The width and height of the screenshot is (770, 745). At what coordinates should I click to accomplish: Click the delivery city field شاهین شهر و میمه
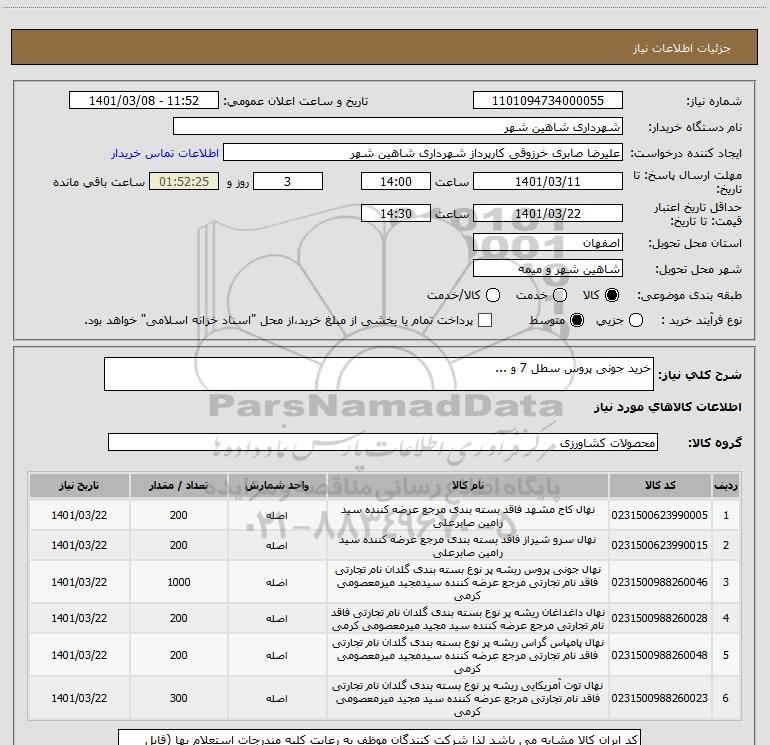click(548, 269)
